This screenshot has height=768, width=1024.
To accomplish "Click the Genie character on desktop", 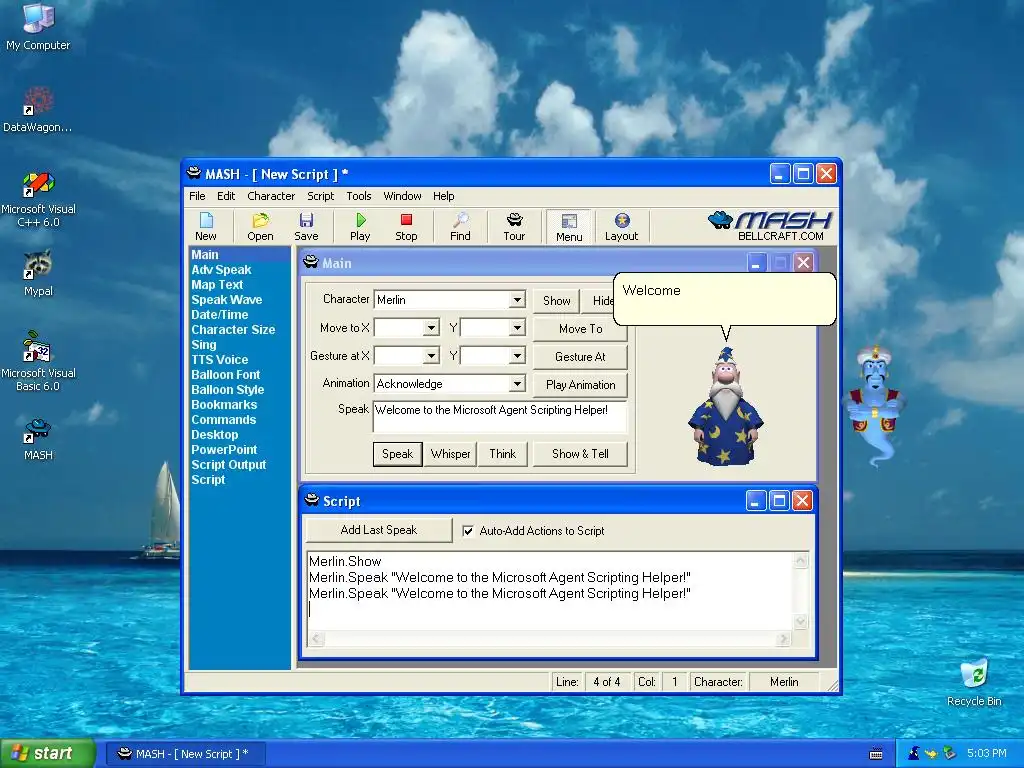I will click(875, 405).
